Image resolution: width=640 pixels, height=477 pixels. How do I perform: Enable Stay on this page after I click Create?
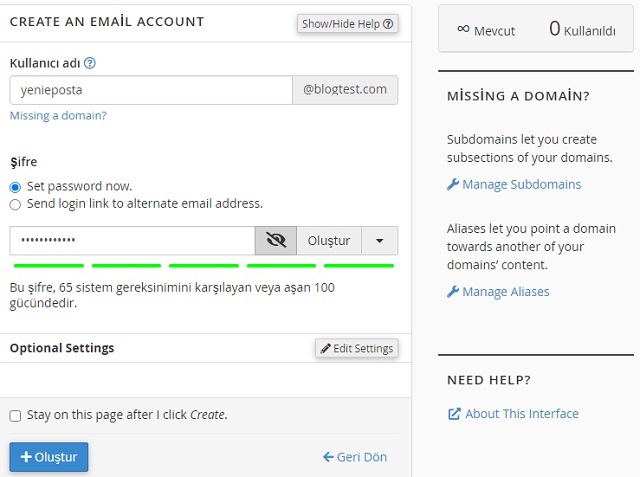[x=15, y=416]
